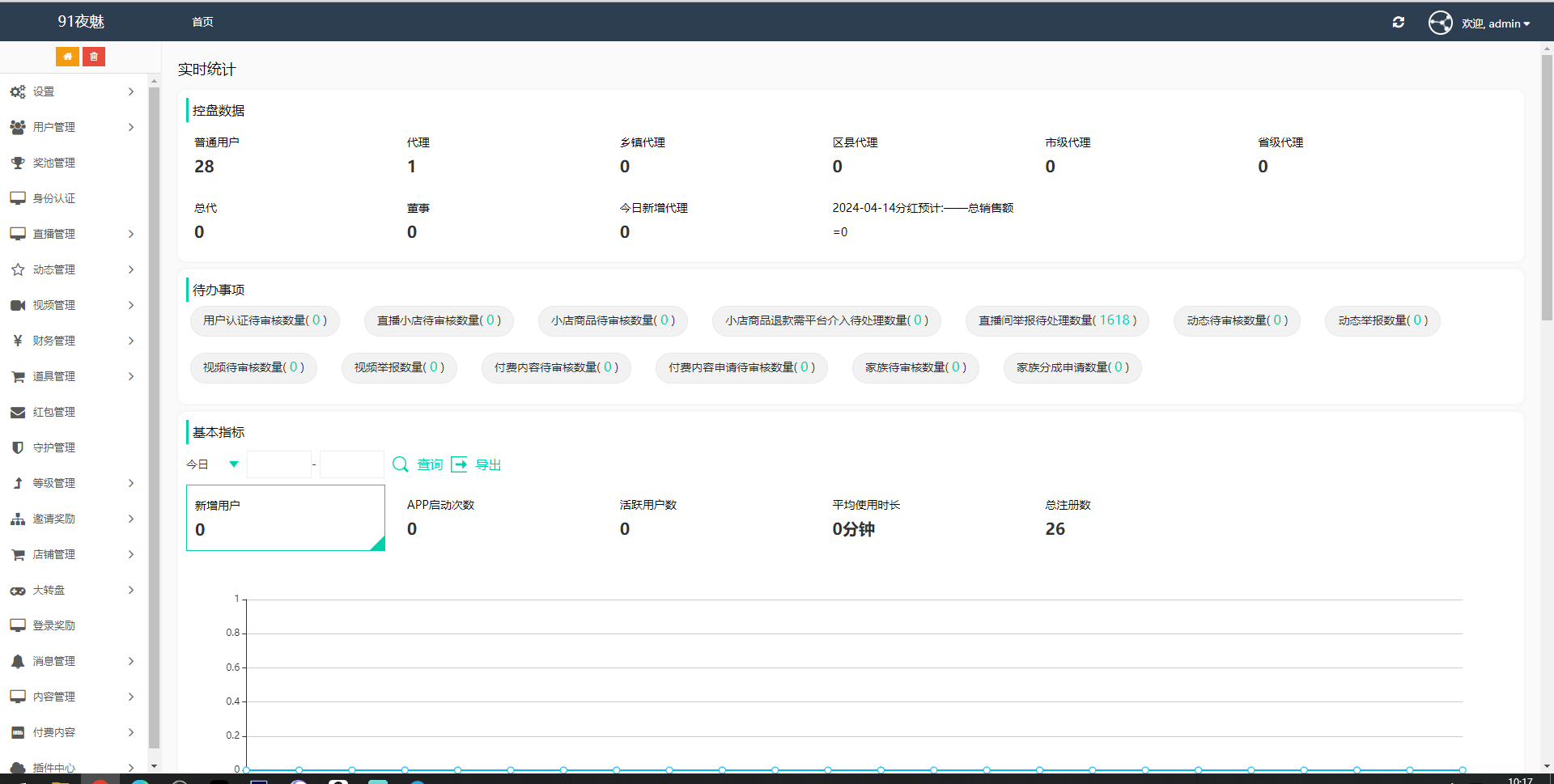Click the 导出 export arrow icon
The image size is (1554, 784).
pyautogui.click(x=459, y=464)
